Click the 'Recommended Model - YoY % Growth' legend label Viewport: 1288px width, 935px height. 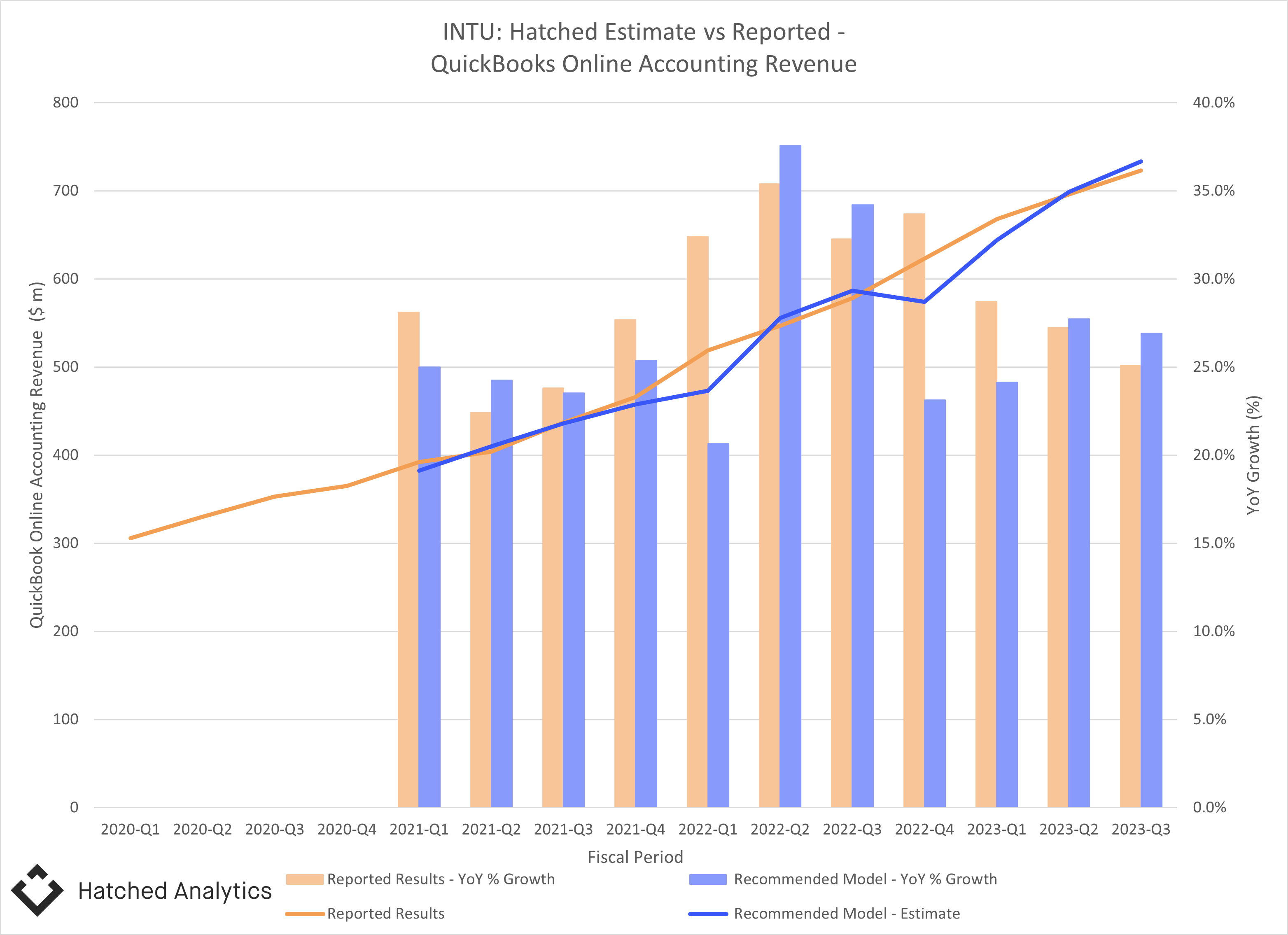coord(866,879)
